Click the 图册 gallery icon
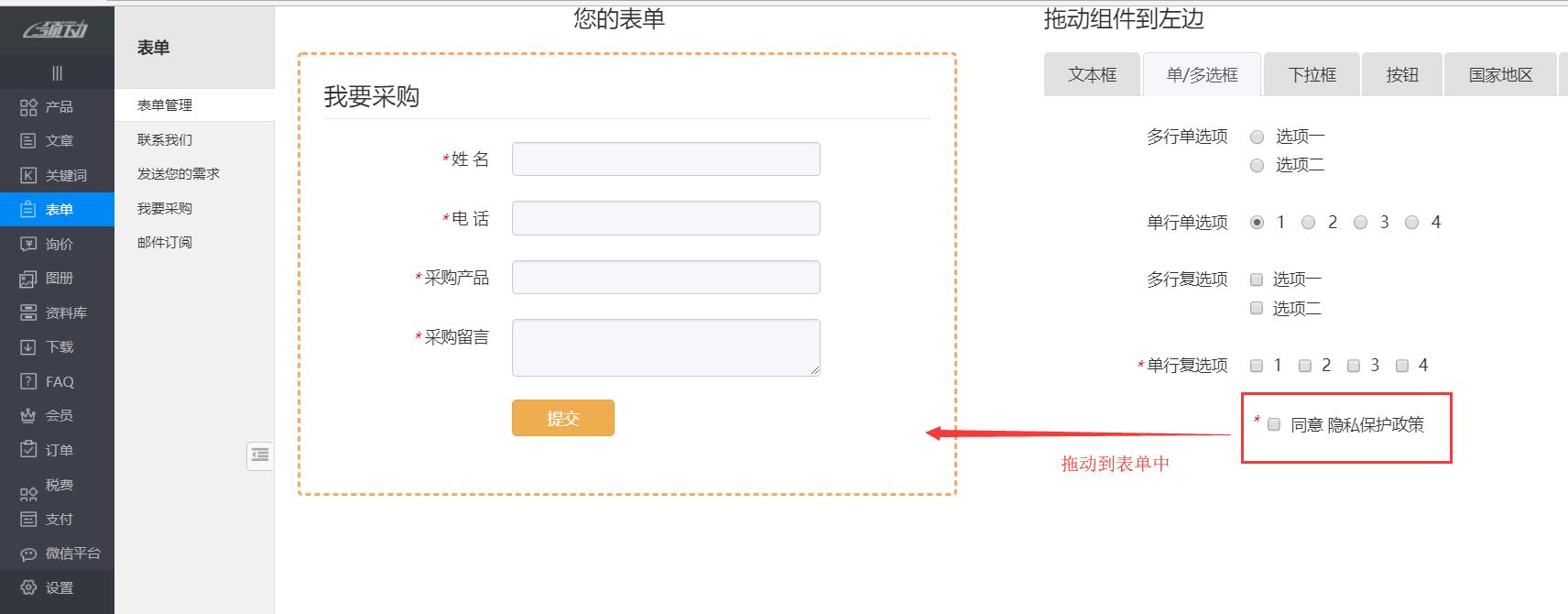 click(28, 279)
